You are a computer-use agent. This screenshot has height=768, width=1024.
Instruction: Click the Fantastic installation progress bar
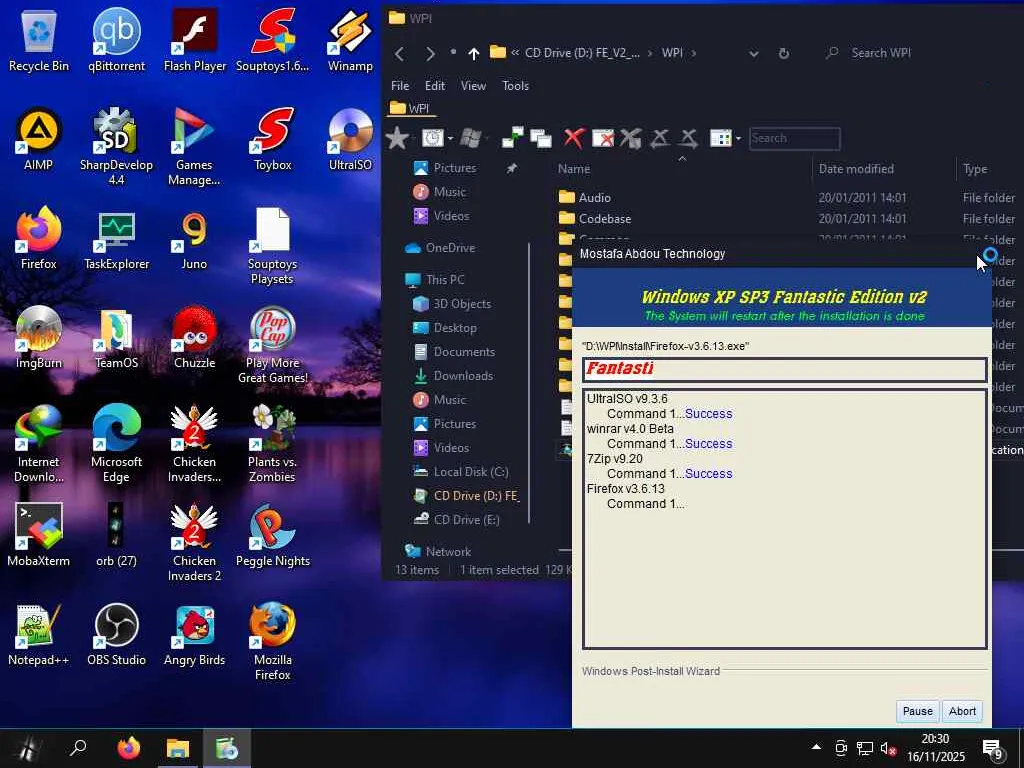(784, 370)
